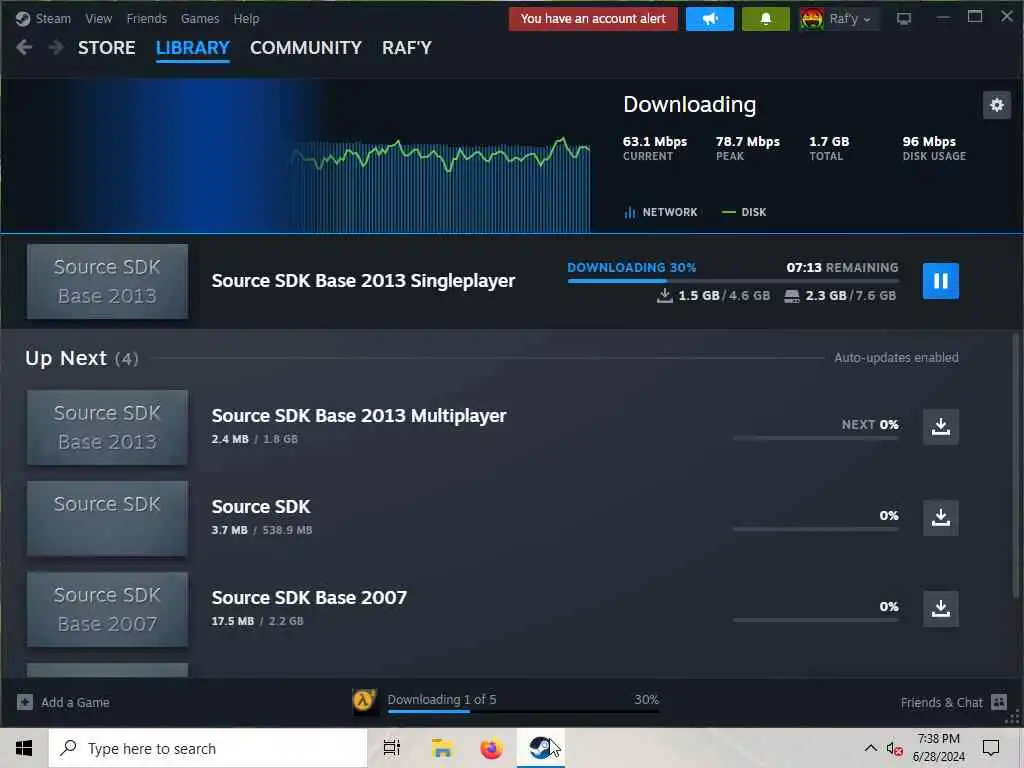Click muted volume icon in system tray
The height and width of the screenshot is (768, 1024).
tap(894, 748)
